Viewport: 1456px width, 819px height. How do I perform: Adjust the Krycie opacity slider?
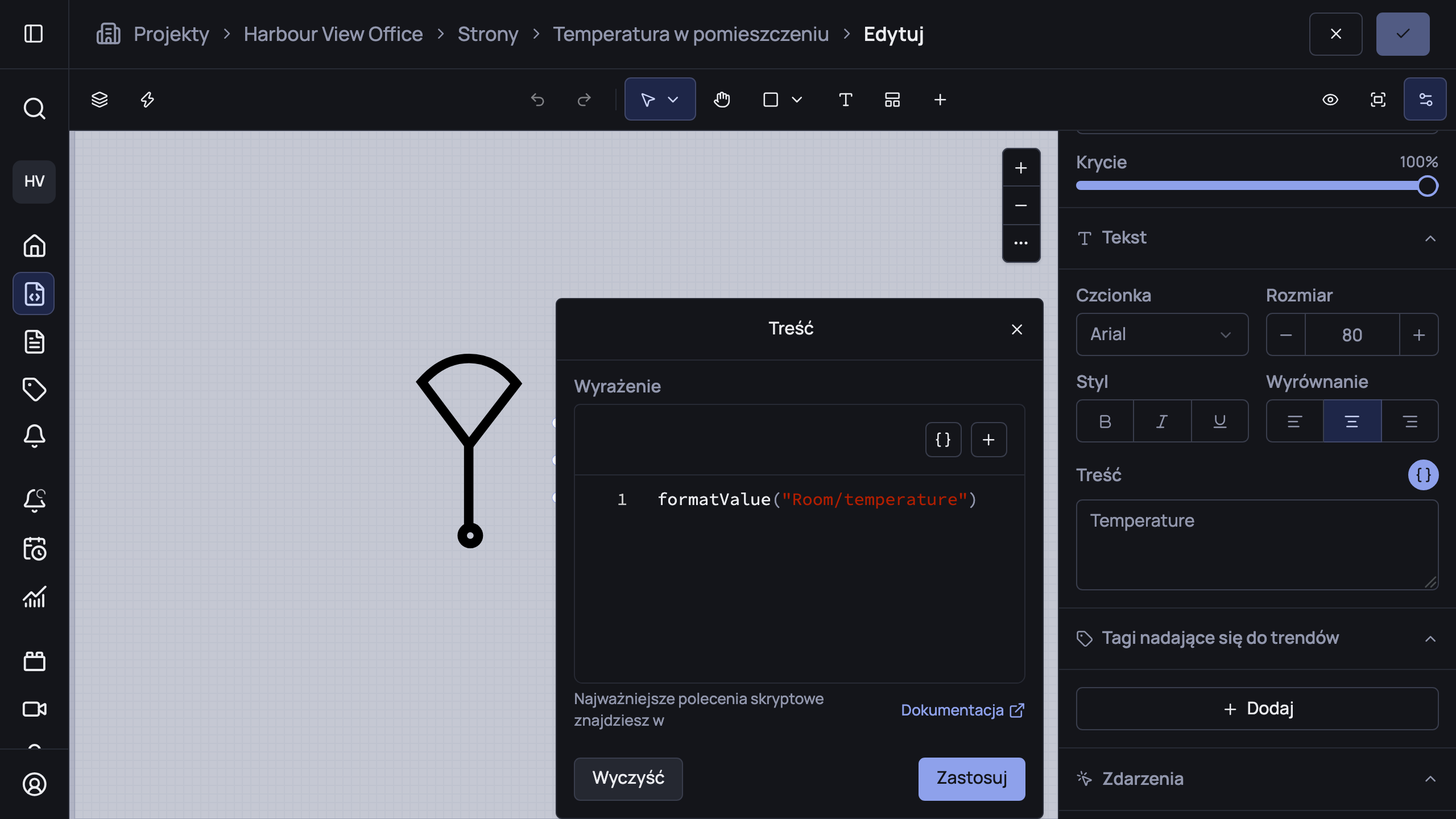click(x=1257, y=186)
